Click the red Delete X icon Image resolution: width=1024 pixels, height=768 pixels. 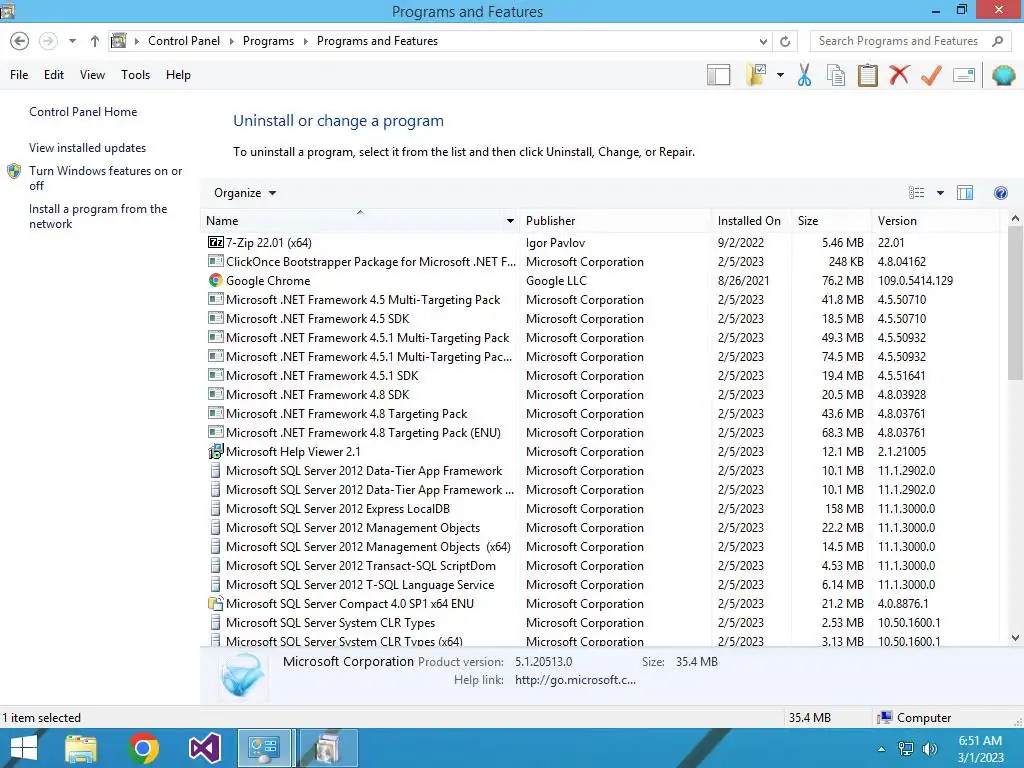(x=899, y=75)
